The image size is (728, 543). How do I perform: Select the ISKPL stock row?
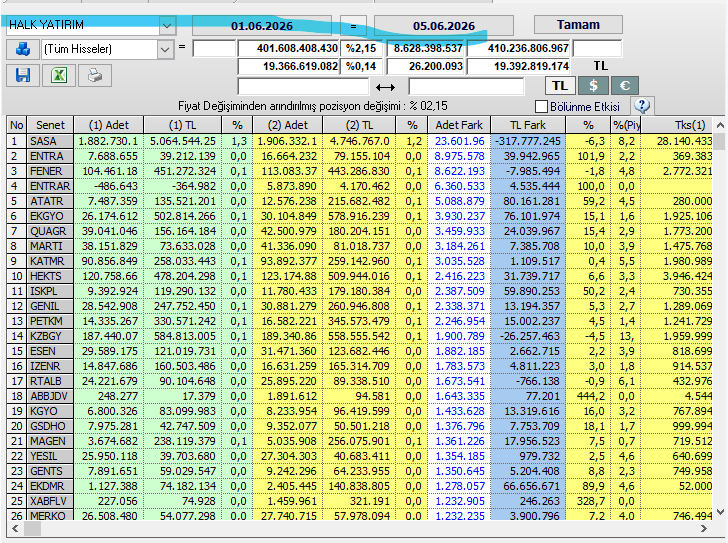point(359,291)
